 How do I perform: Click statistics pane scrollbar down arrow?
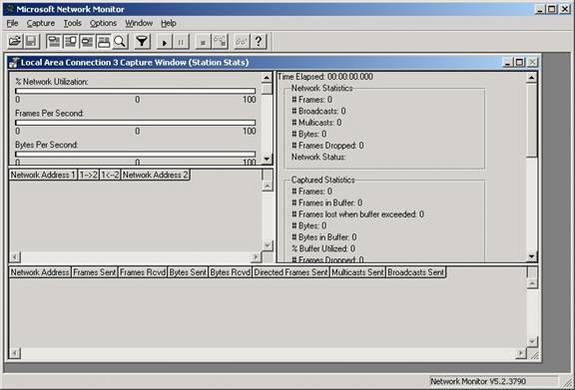point(531,256)
